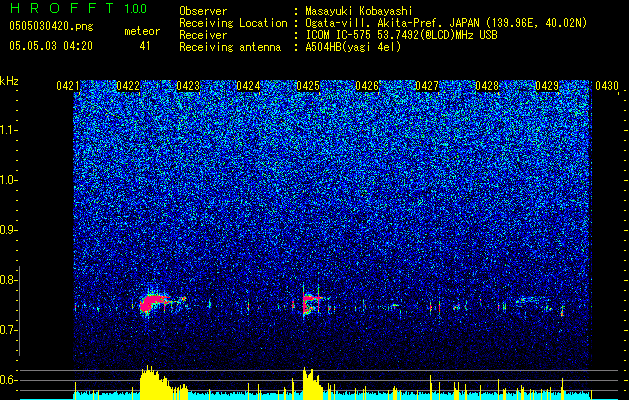Click the large pink meteor echo after 0422
The width and height of the screenshot is (629, 400).
coord(154,303)
